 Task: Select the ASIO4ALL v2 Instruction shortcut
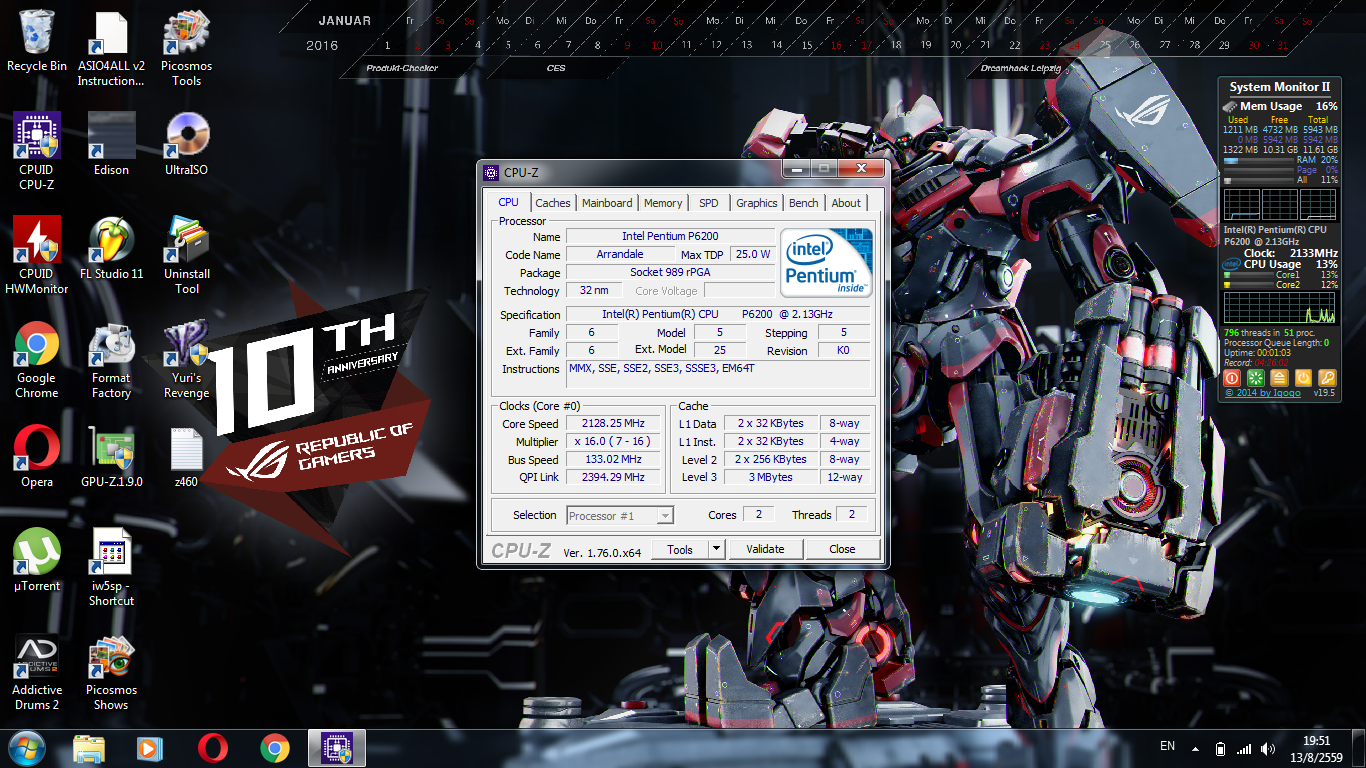coord(111,50)
